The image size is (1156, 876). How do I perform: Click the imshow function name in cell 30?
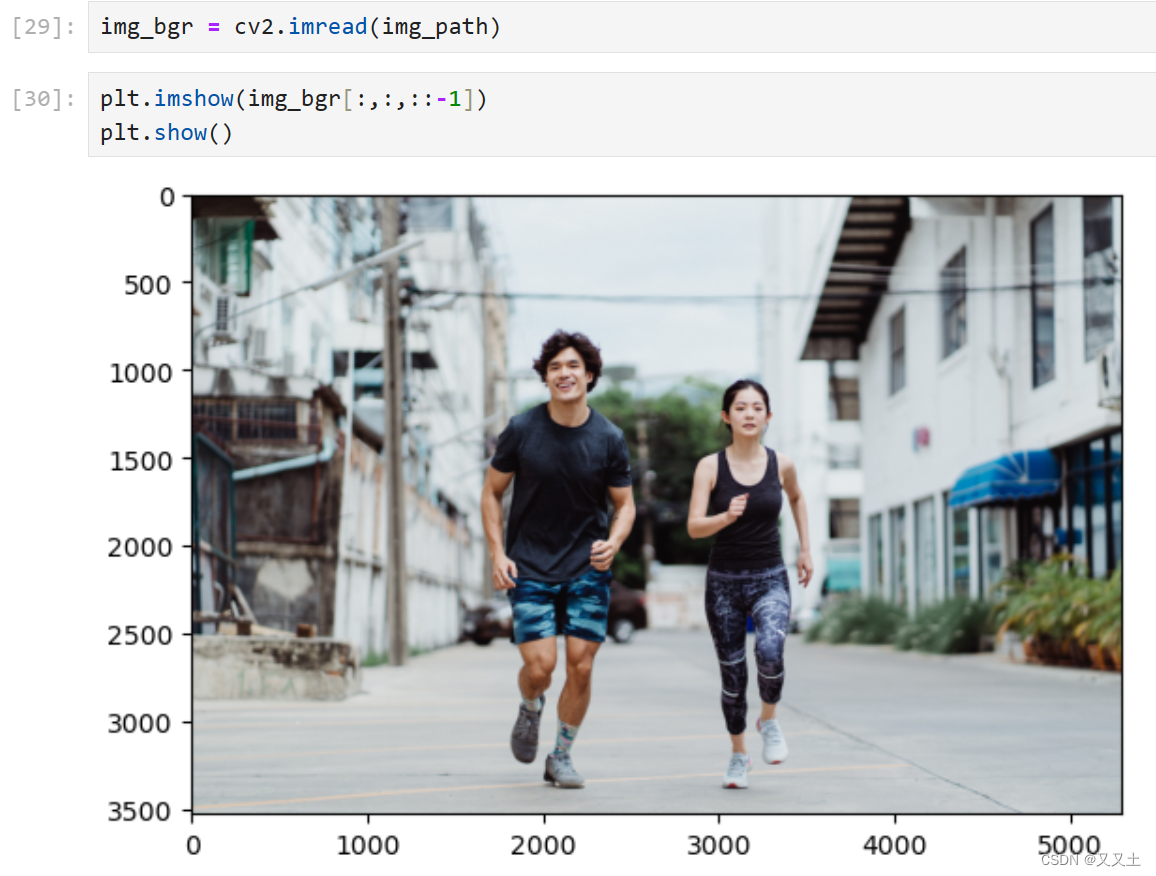194,98
